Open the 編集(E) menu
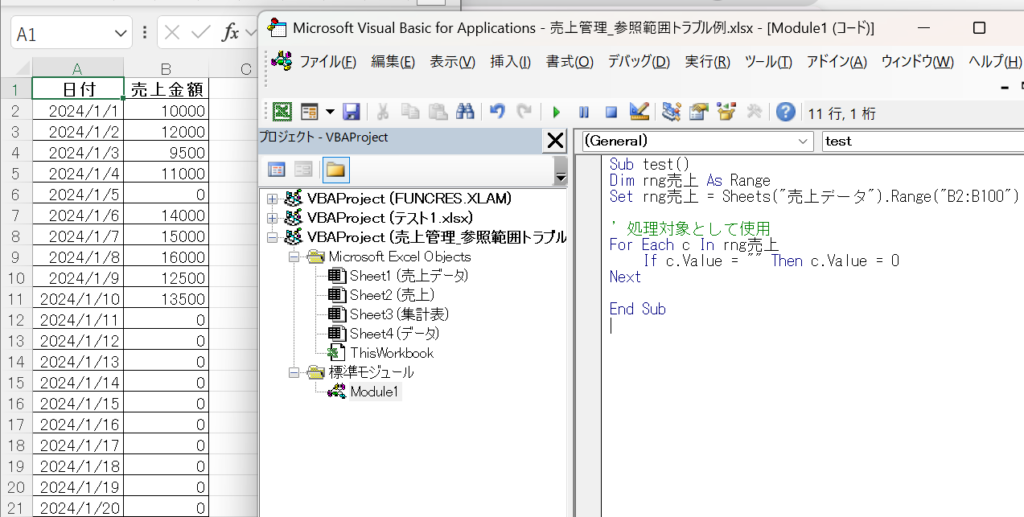This screenshot has height=517, width=1024. tap(392, 62)
